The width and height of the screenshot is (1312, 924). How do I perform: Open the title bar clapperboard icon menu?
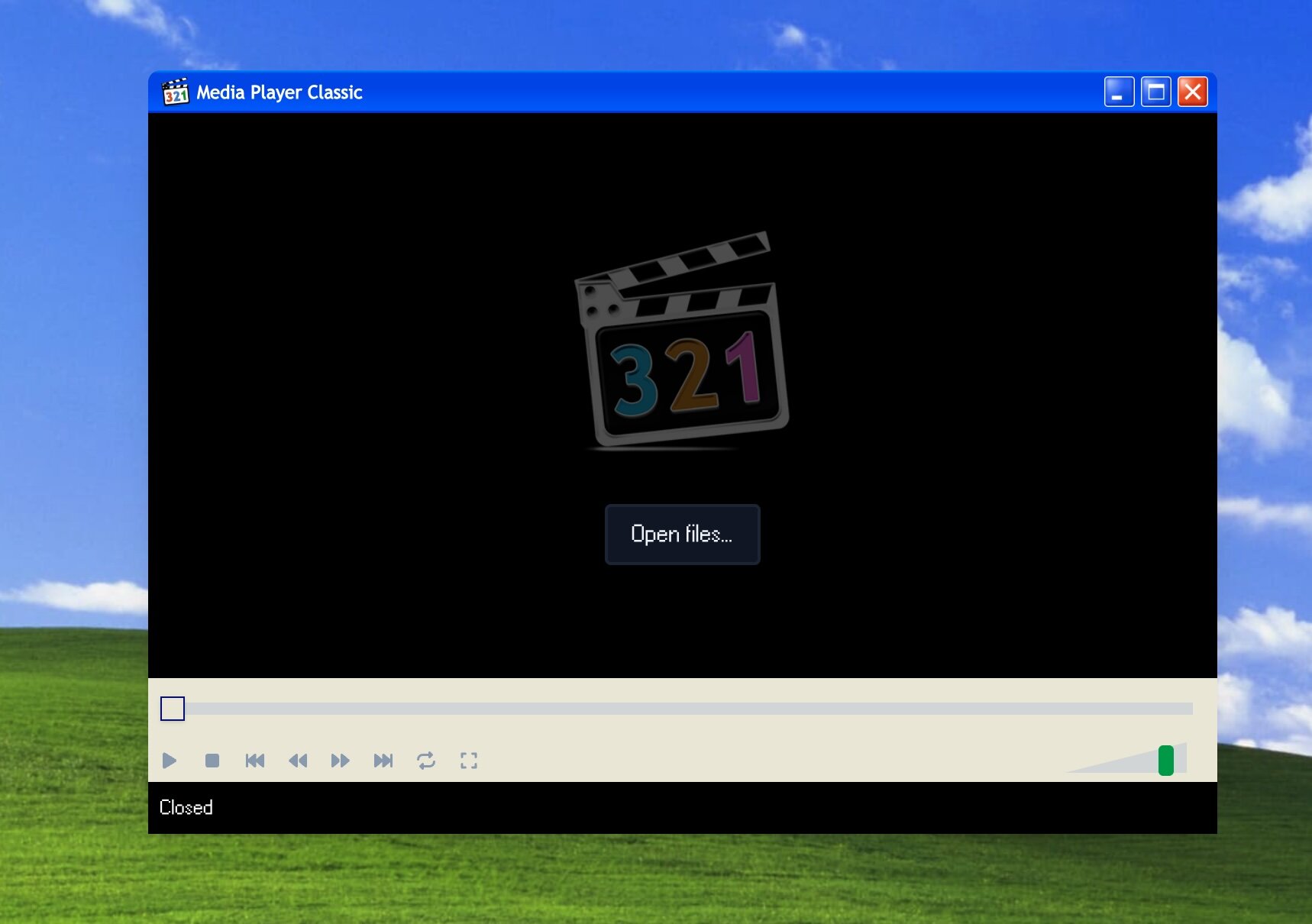(175, 92)
